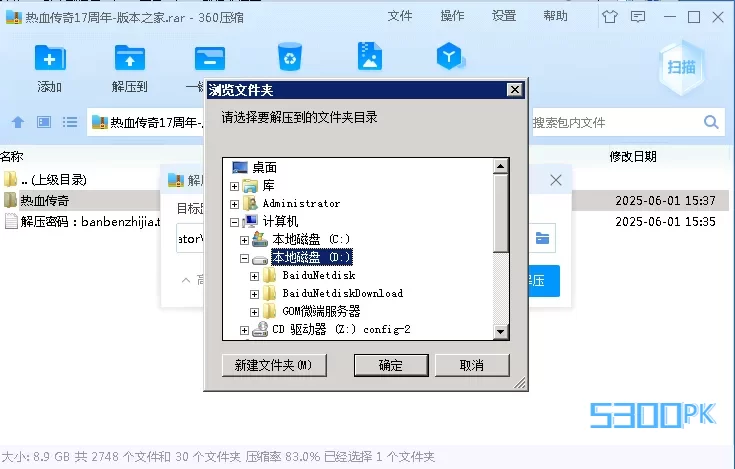This screenshot has width=735, height=469.
Task: Click the date 2025-06-01 15:35 cell
Action: pyautogui.click(x=665, y=222)
